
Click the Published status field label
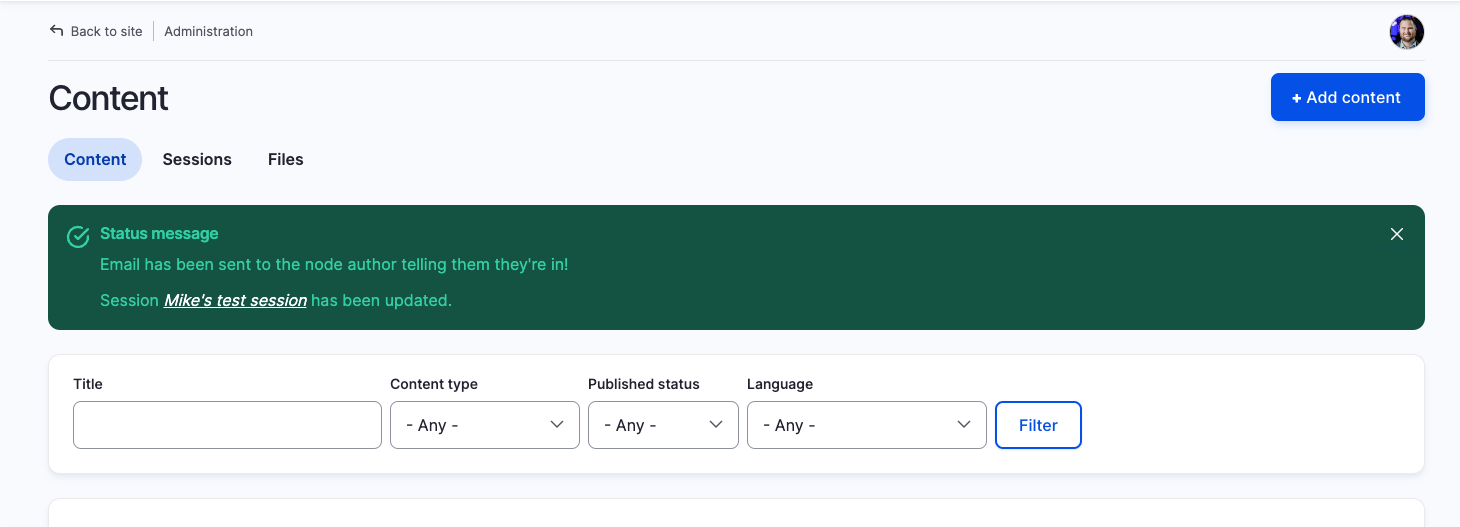click(x=644, y=384)
